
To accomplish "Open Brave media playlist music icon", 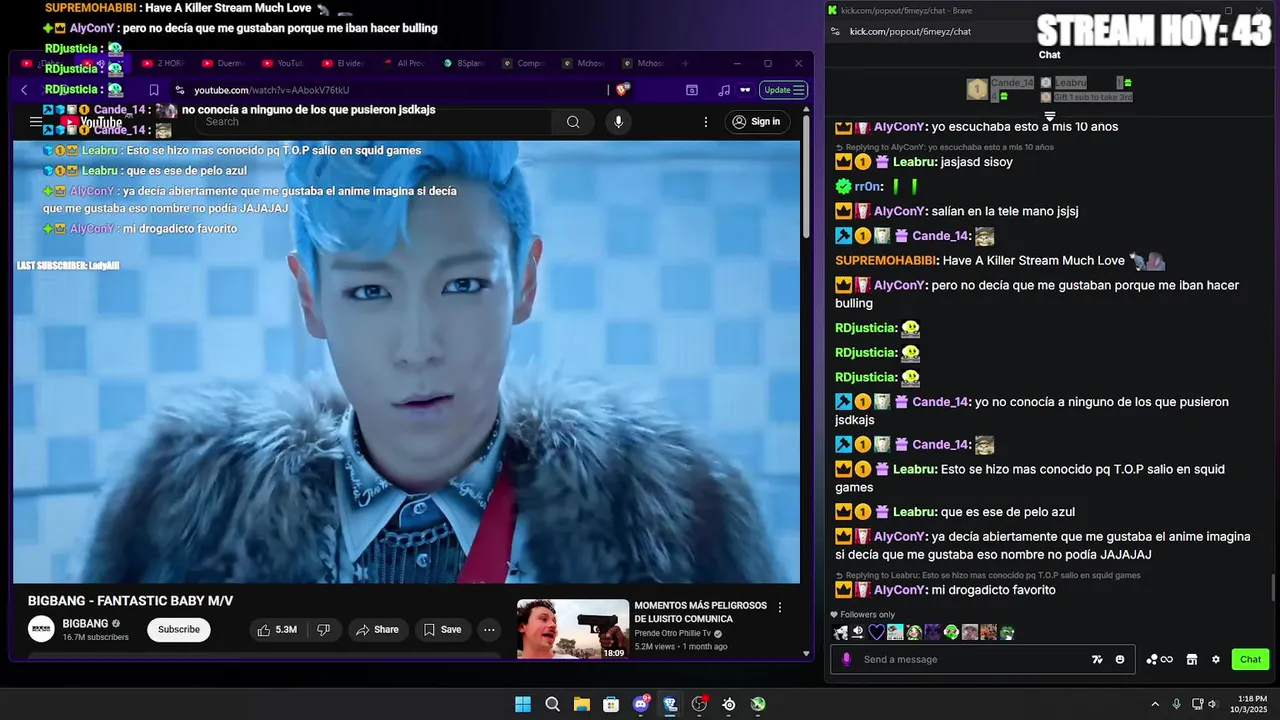I will point(724,90).
